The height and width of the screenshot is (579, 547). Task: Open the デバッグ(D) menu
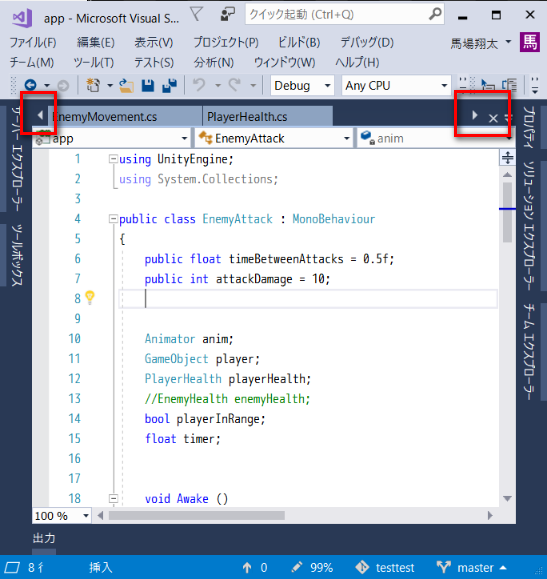click(x=367, y=42)
